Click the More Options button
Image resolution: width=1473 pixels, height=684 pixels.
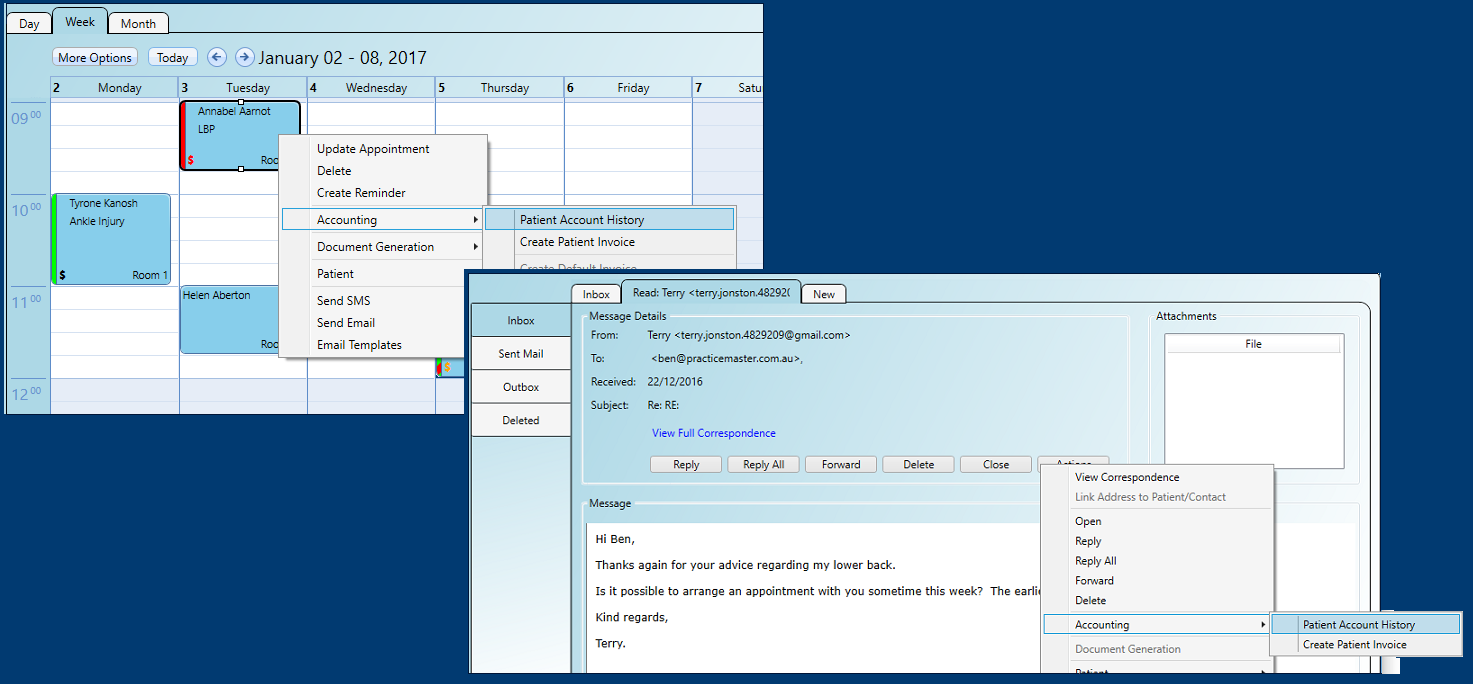94,57
